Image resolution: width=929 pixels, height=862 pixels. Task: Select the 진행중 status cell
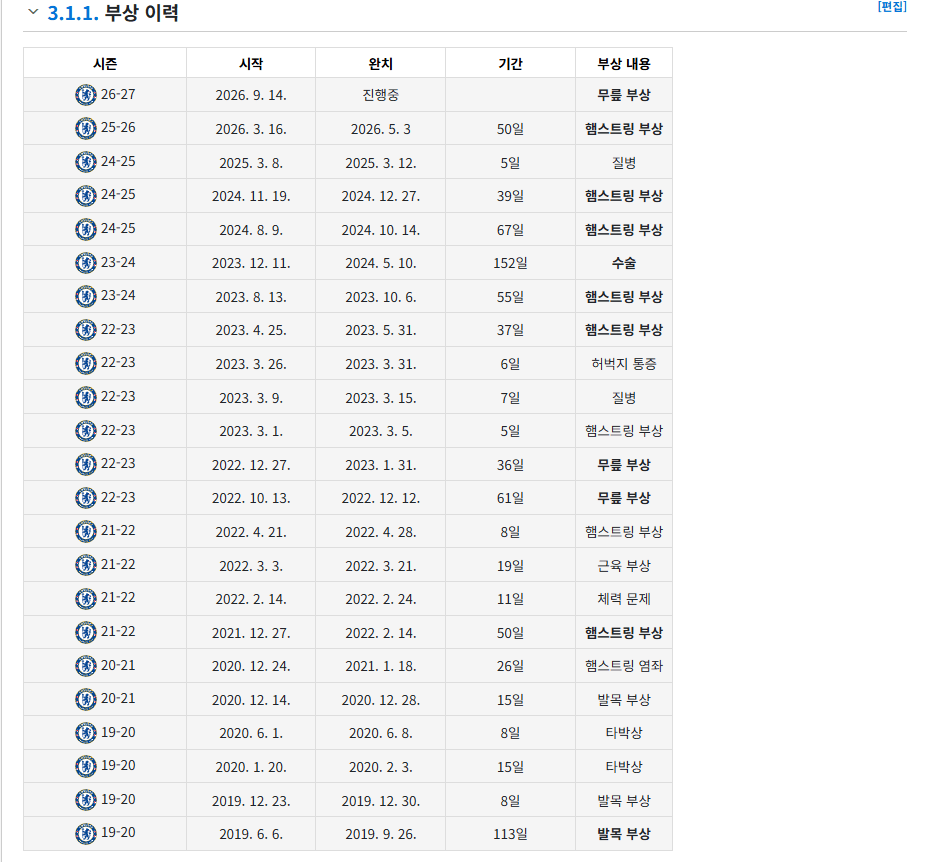pyautogui.click(x=380, y=95)
